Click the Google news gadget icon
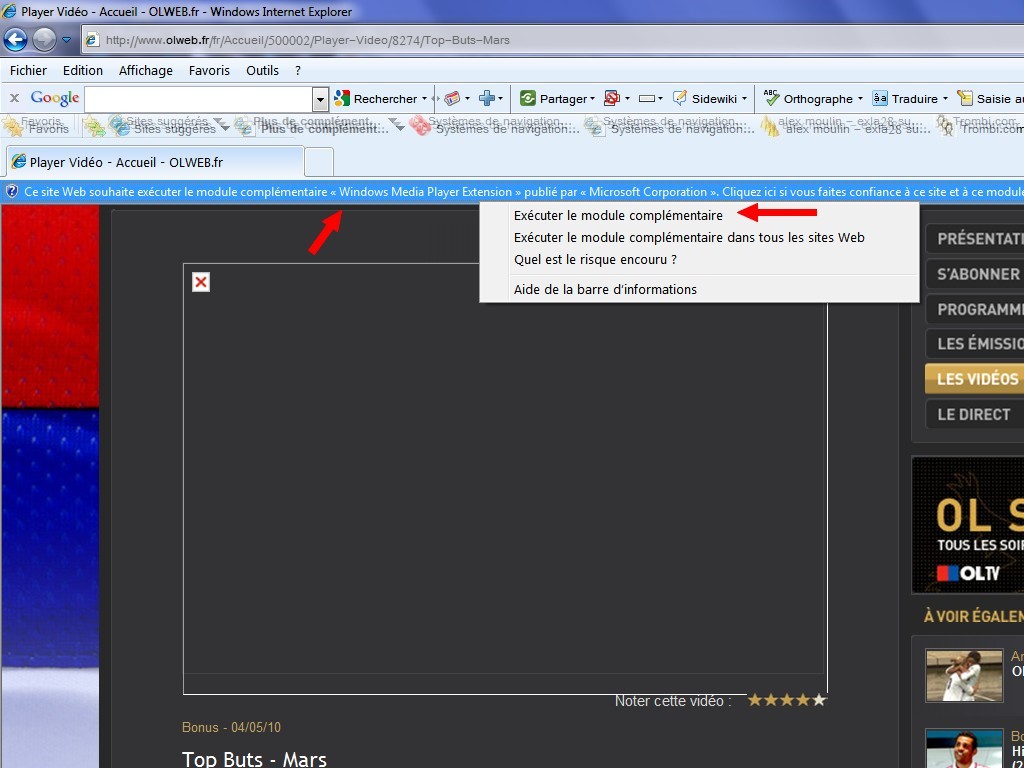This screenshot has height=768, width=1024. point(452,99)
